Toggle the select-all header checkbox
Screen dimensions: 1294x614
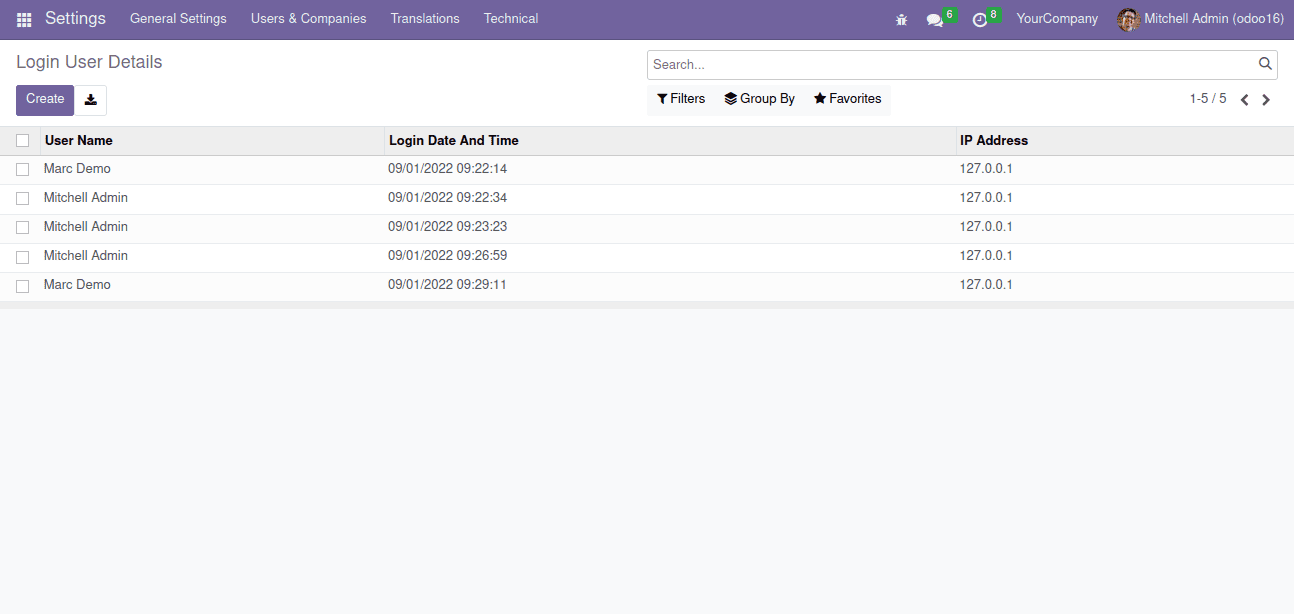(x=23, y=141)
